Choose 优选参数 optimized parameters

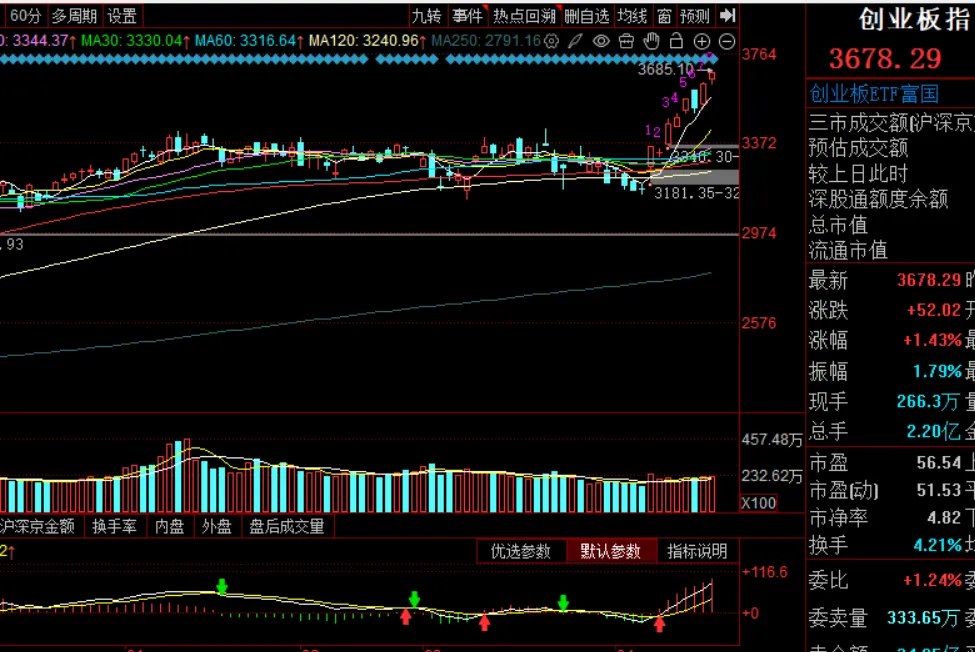coord(520,551)
